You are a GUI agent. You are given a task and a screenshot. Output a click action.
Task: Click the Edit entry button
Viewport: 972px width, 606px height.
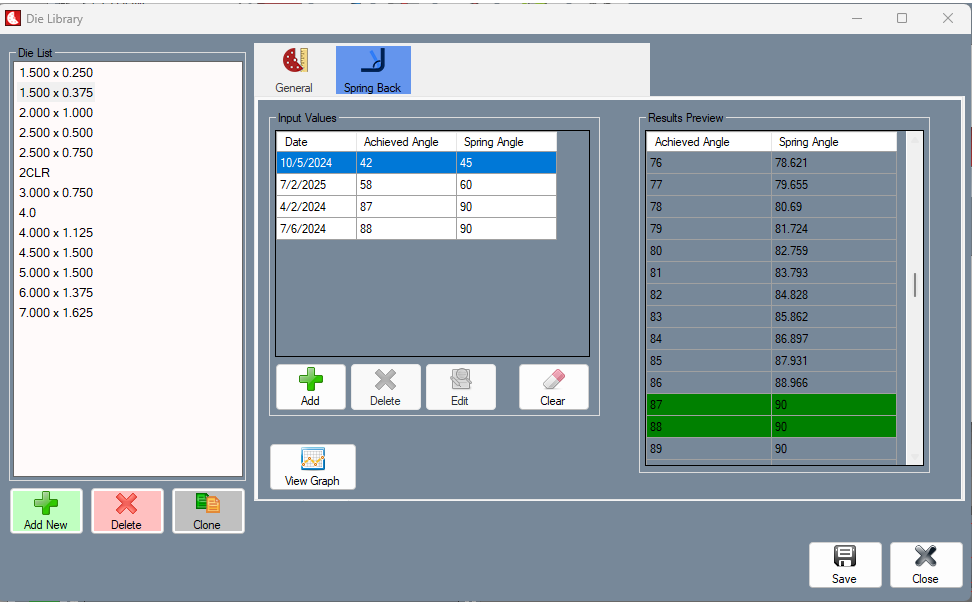click(x=461, y=387)
